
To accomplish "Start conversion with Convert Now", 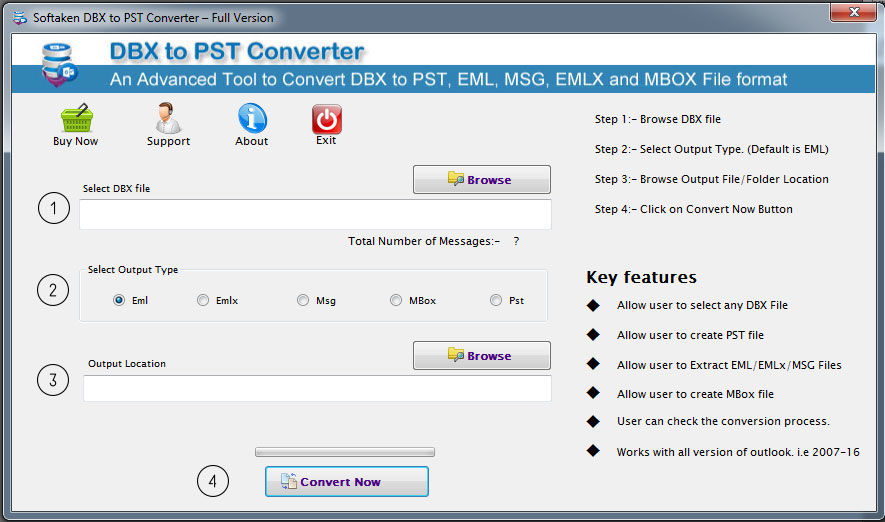I will pos(347,481).
